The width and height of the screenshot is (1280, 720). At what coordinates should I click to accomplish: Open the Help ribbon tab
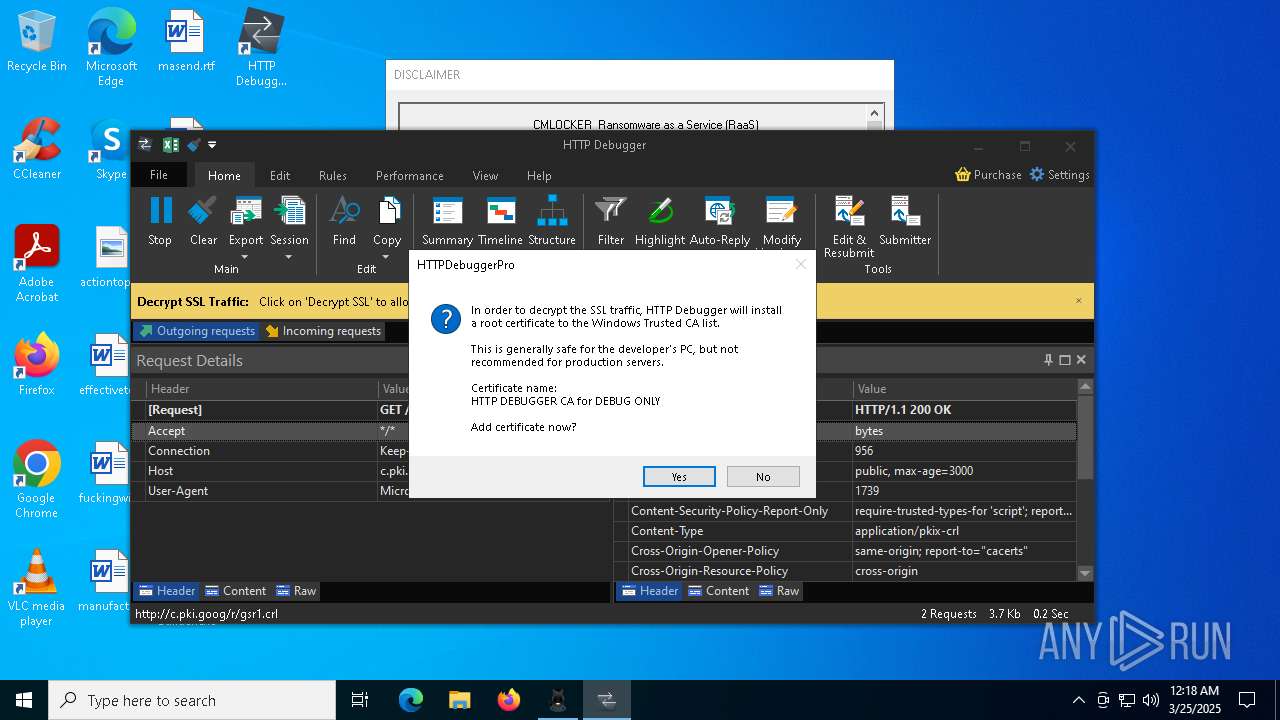pos(539,175)
